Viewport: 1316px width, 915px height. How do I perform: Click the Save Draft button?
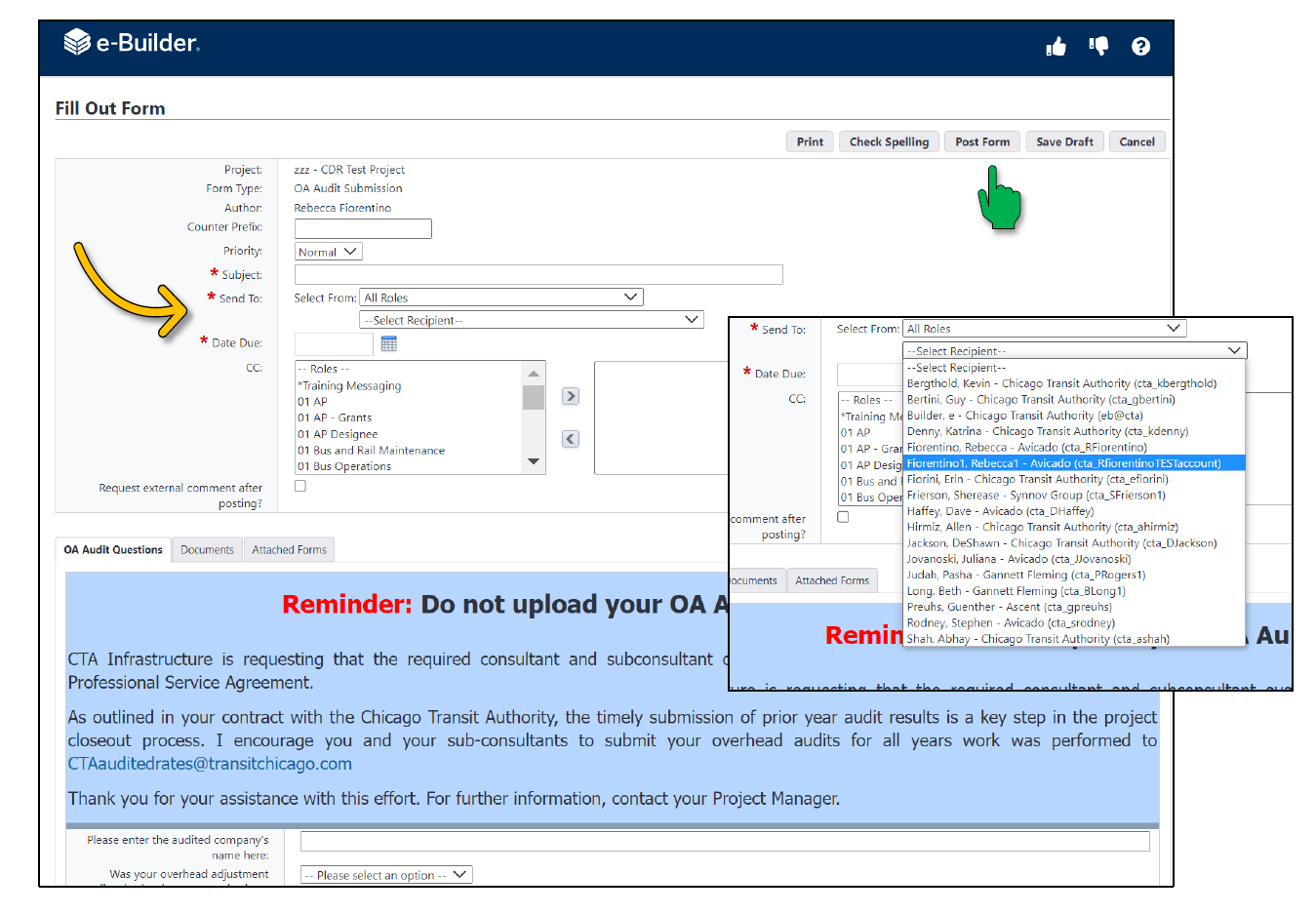(x=1064, y=141)
